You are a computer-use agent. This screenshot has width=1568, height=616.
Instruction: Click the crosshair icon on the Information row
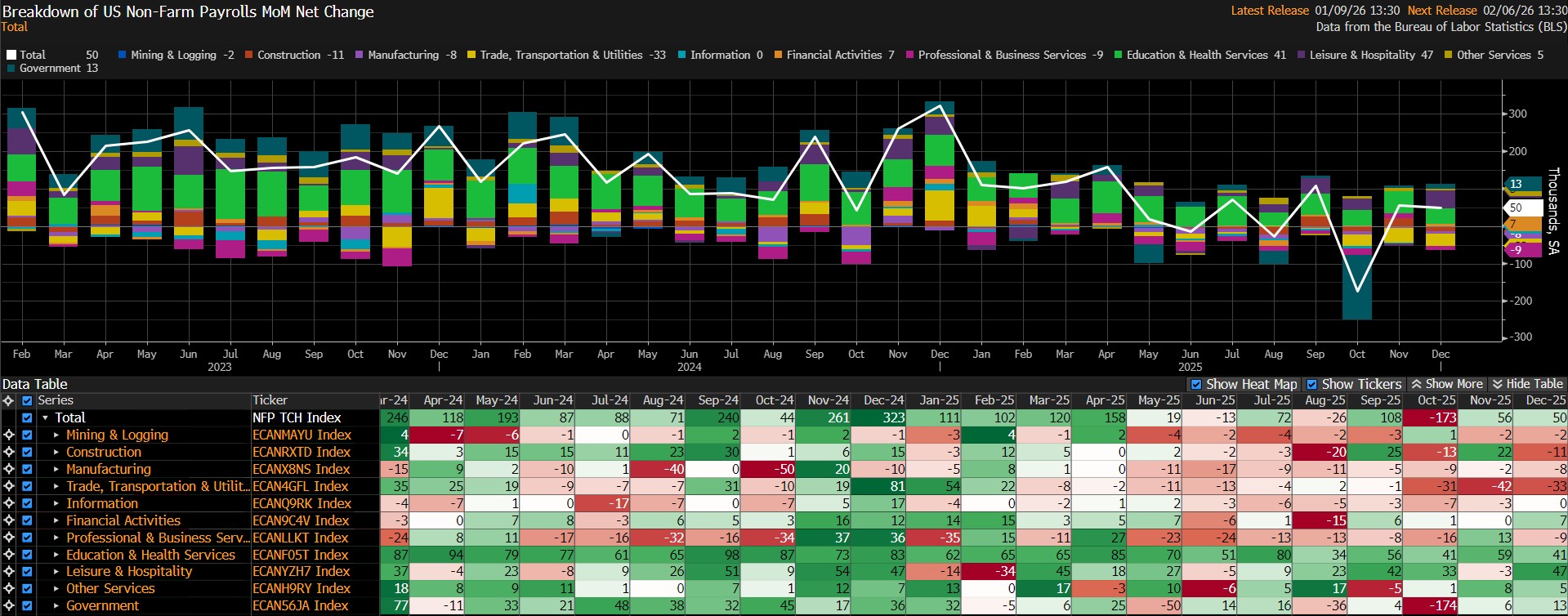click(x=8, y=503)
